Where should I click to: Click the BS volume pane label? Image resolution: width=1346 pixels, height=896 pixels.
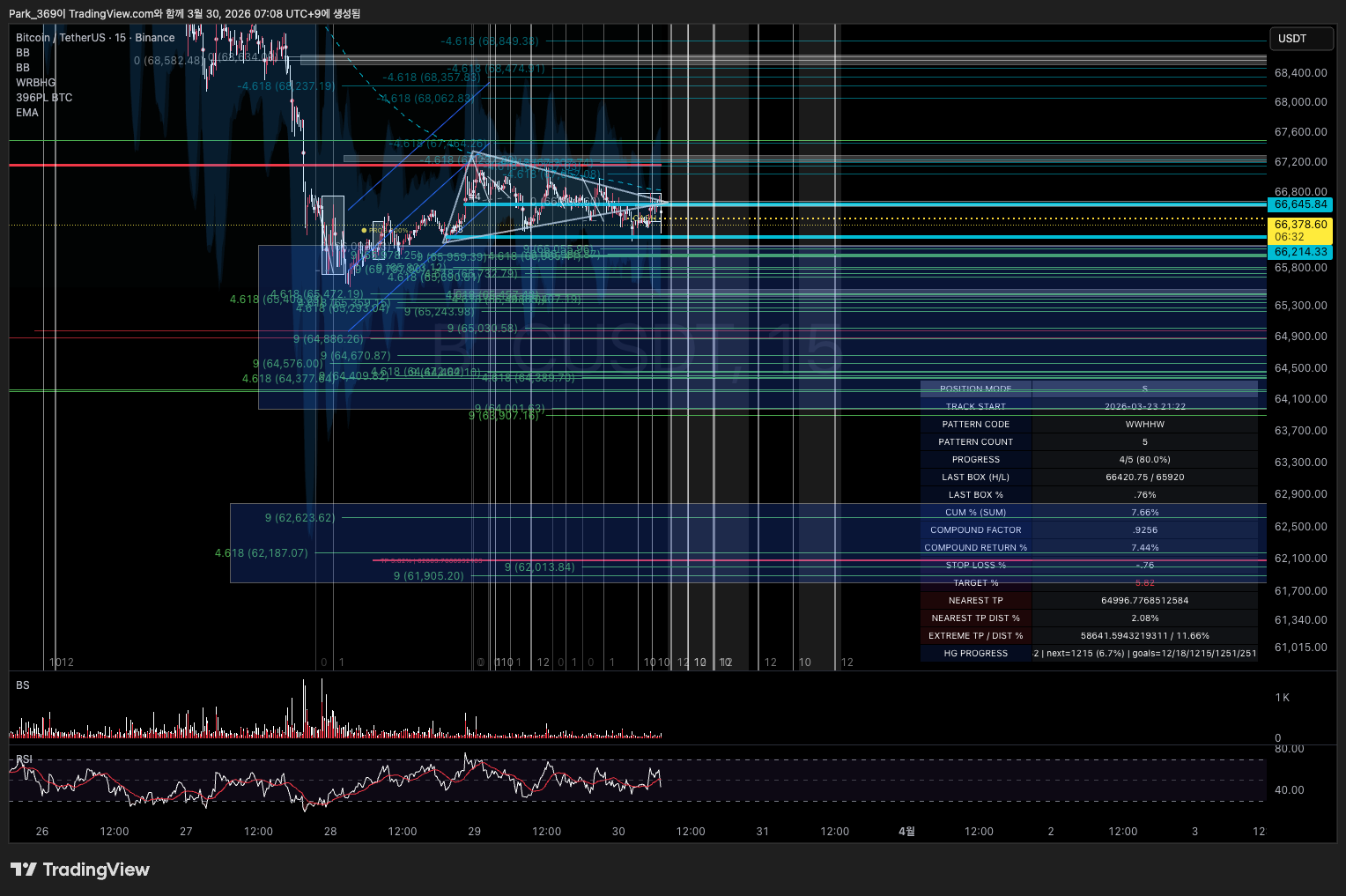tap(23, 685)
